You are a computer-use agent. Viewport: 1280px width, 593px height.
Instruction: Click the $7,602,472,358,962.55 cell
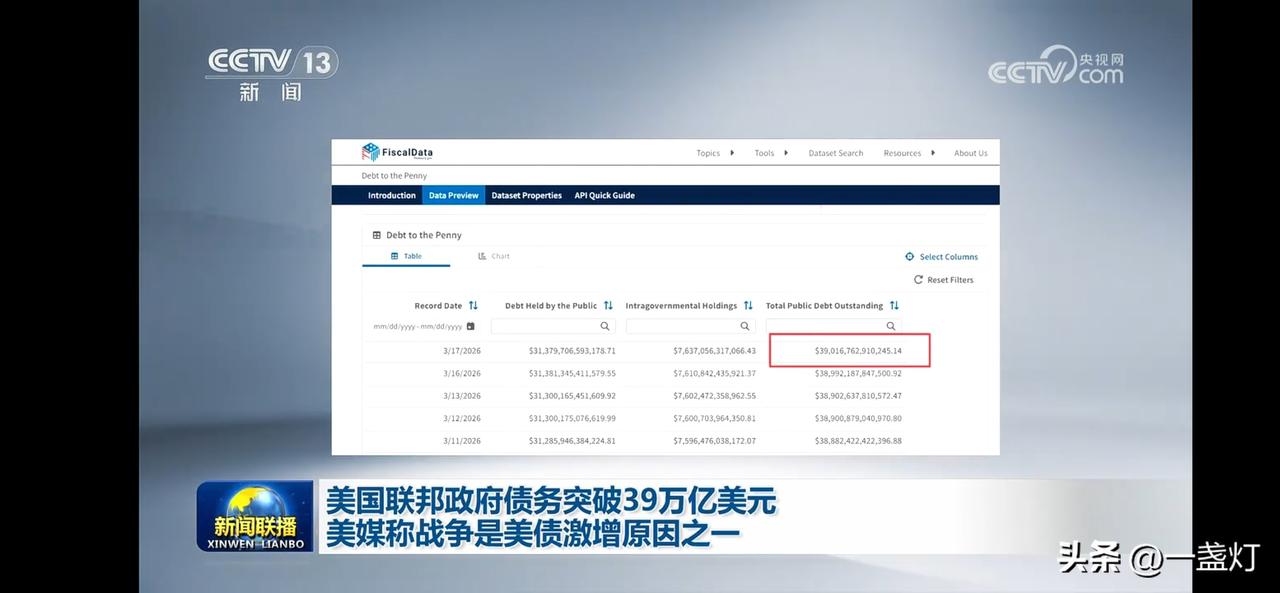click(715, 396)
